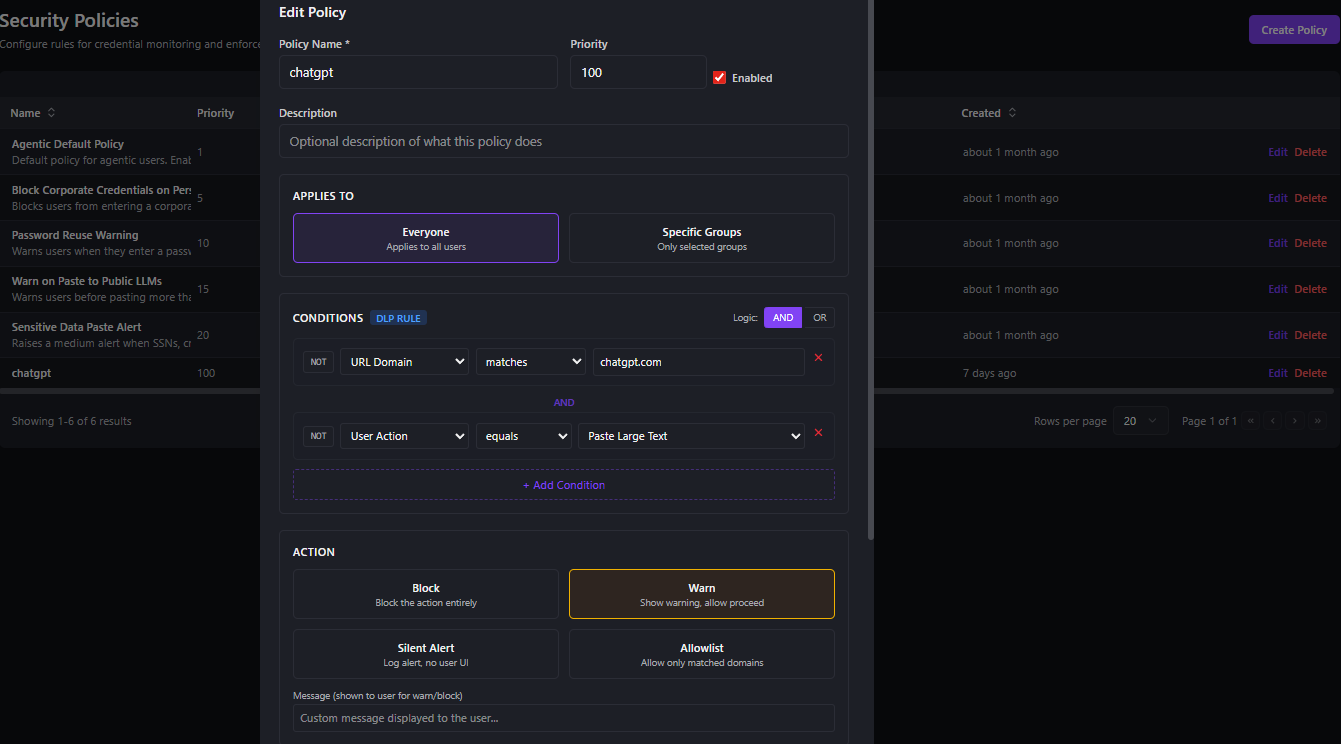Click the DLP RULE badge
The height and width of the screenshot is (744, 1341).
(399, 318)
